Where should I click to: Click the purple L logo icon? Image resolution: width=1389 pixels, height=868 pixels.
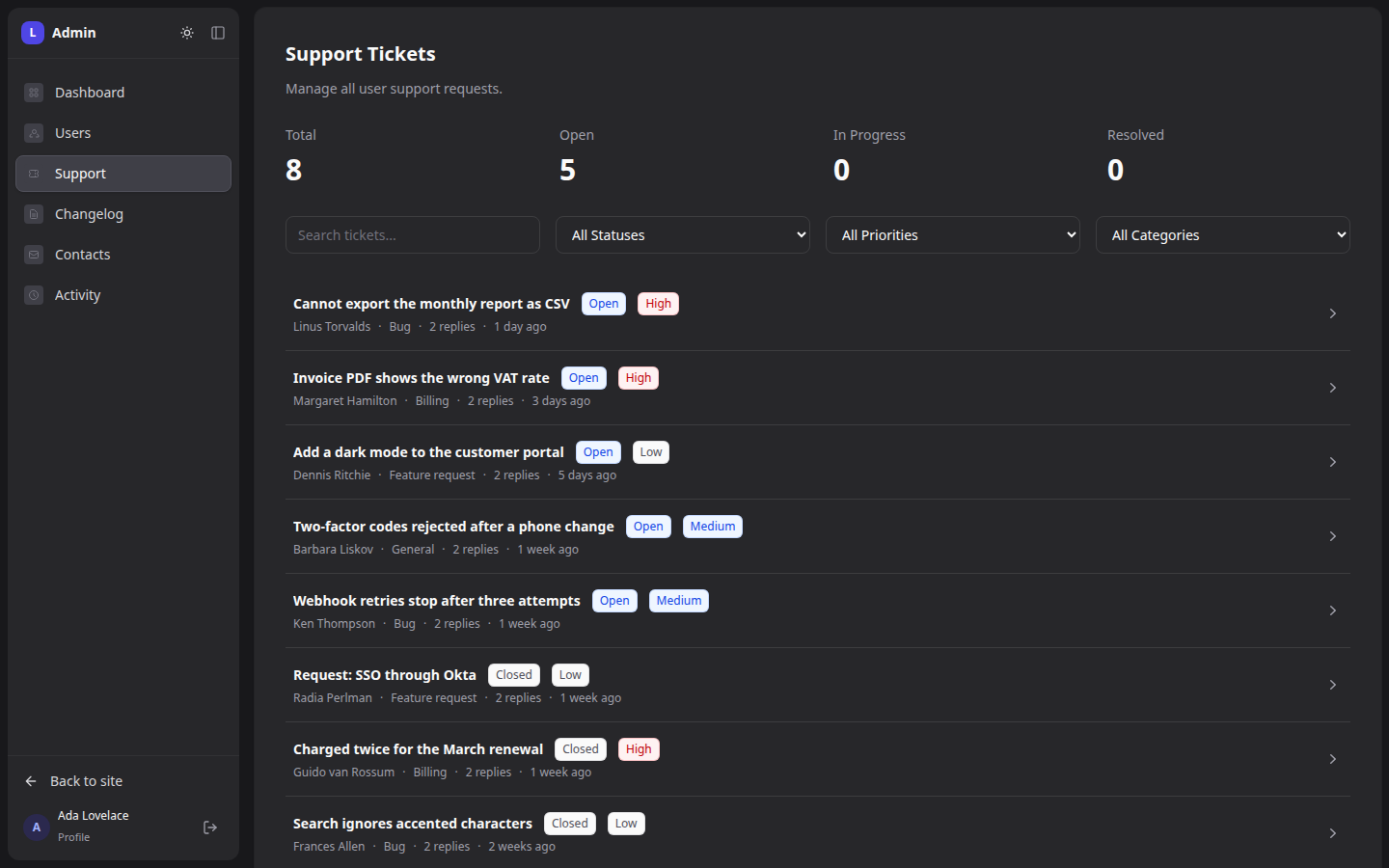pos(33,33)
